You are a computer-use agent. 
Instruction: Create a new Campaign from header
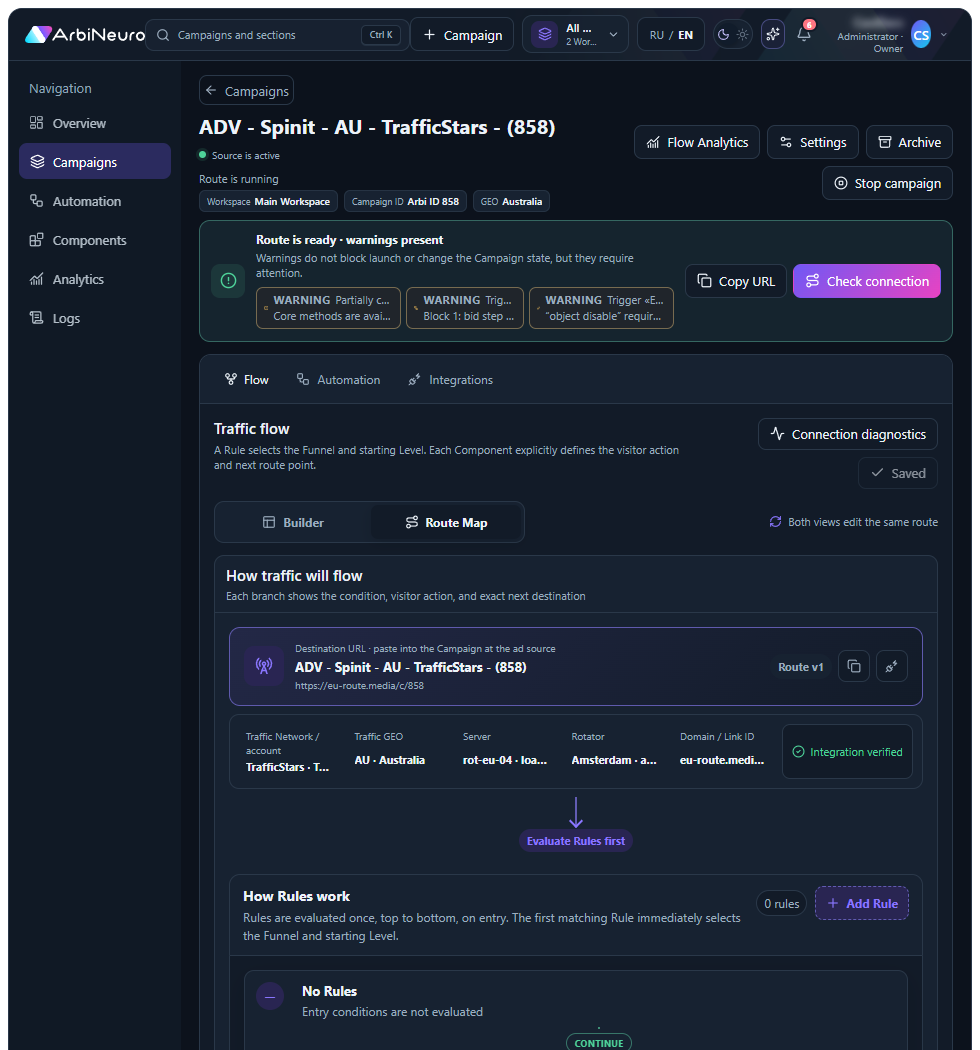(462, 35)
